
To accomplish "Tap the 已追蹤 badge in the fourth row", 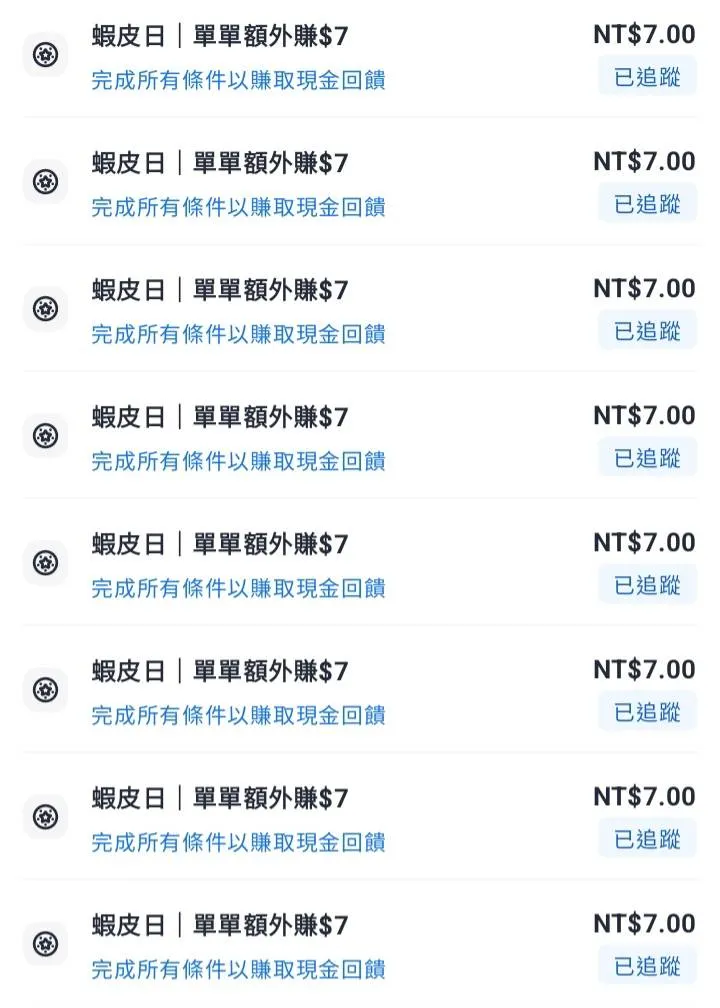I will [x=647, y=458].
